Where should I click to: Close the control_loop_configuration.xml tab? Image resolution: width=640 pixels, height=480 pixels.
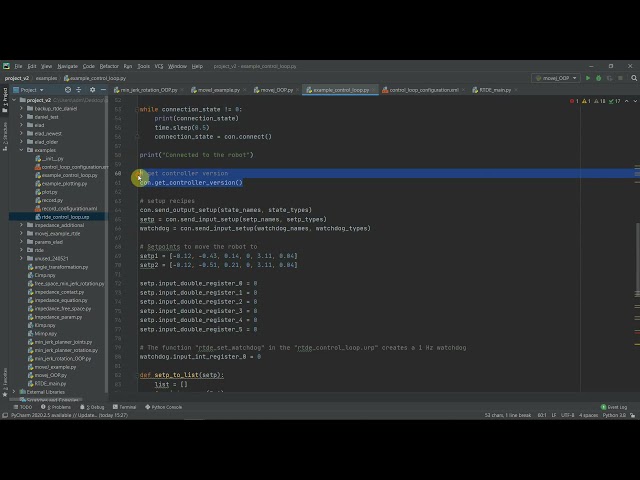click(x=463, y=90)
